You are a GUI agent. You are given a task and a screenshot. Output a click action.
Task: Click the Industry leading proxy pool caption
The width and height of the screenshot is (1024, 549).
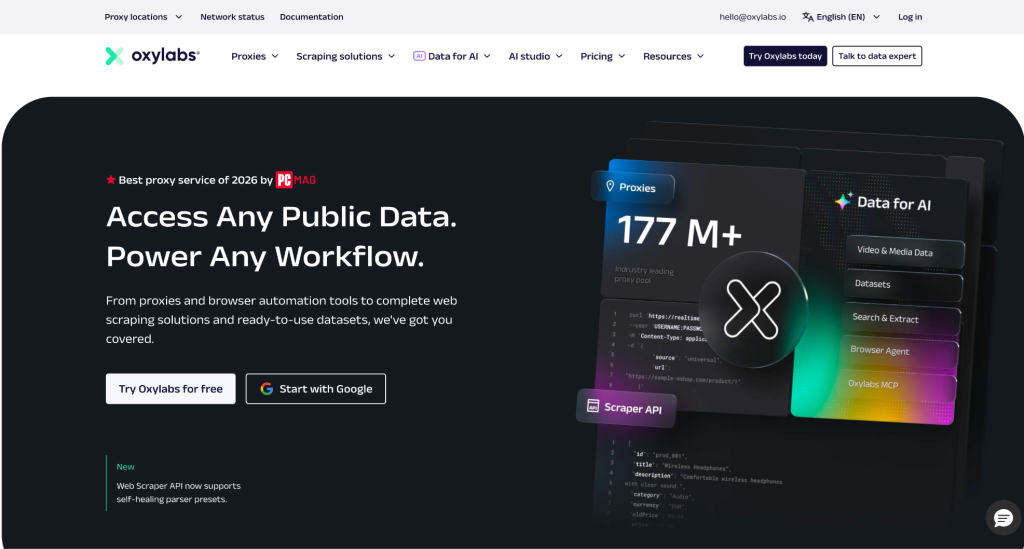[644, 275]
